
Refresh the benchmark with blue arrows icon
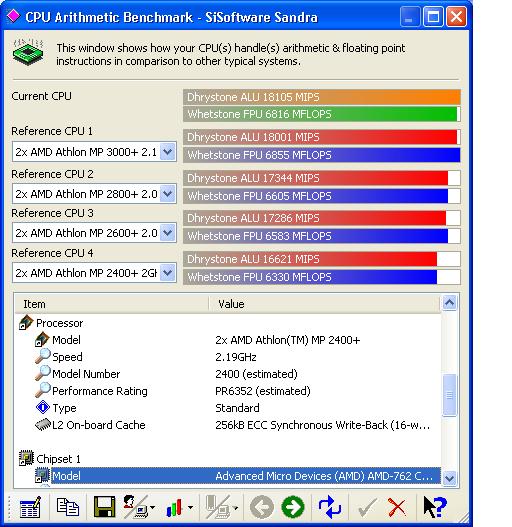(x=330, y=507)
